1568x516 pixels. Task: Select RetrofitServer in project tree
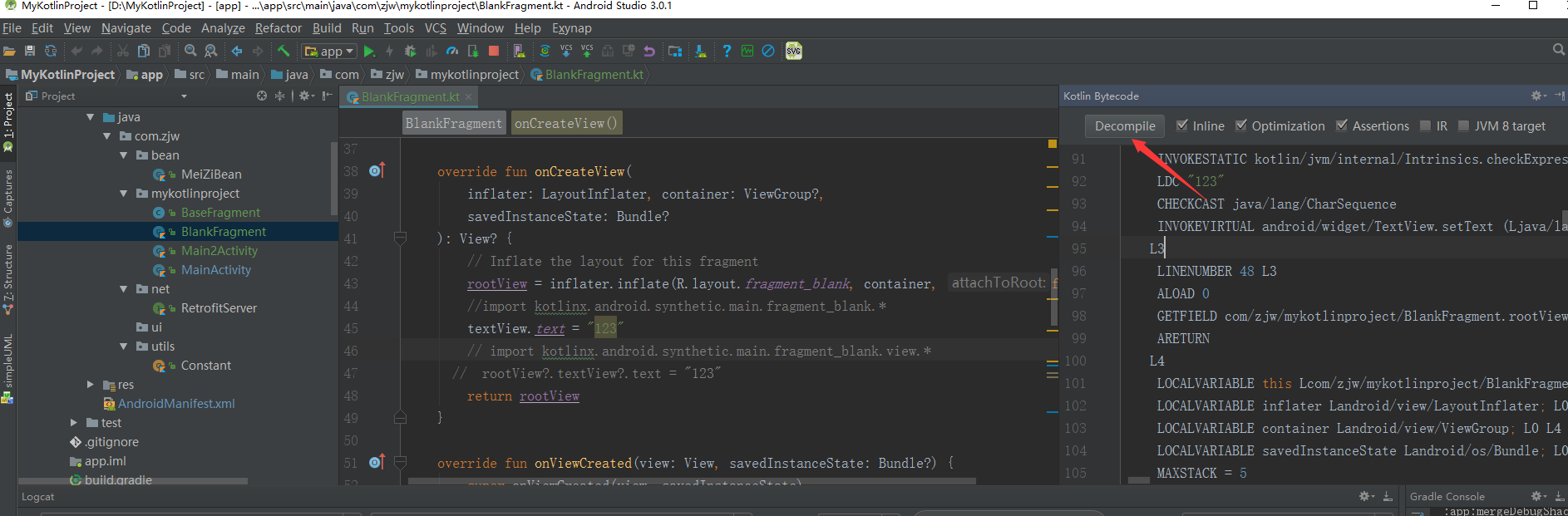[219, 308]
